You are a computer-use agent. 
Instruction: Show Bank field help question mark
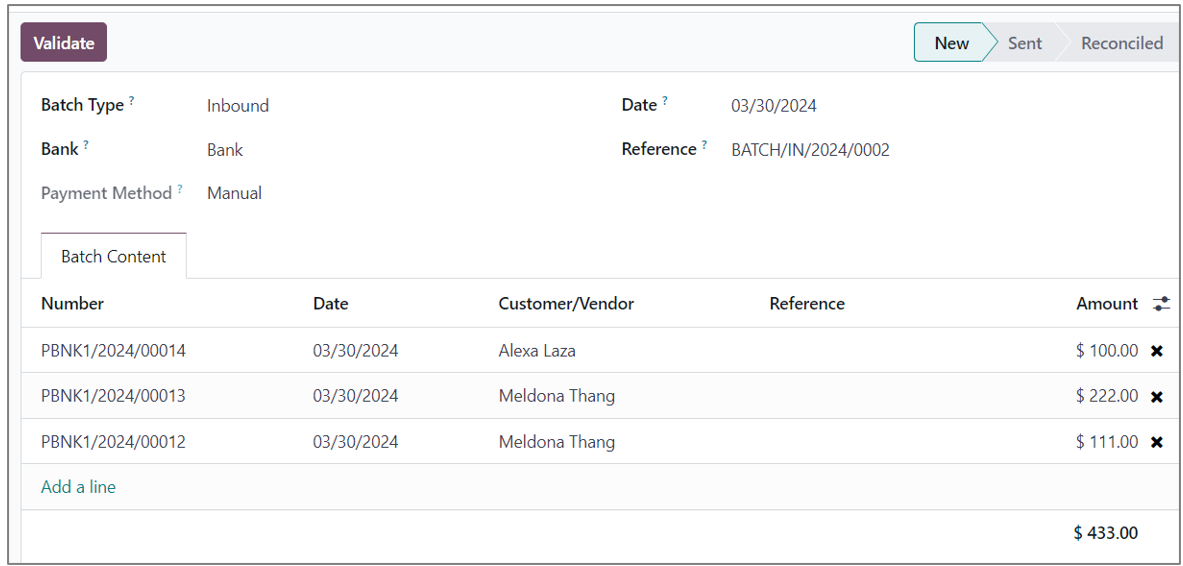click(86, 145)
